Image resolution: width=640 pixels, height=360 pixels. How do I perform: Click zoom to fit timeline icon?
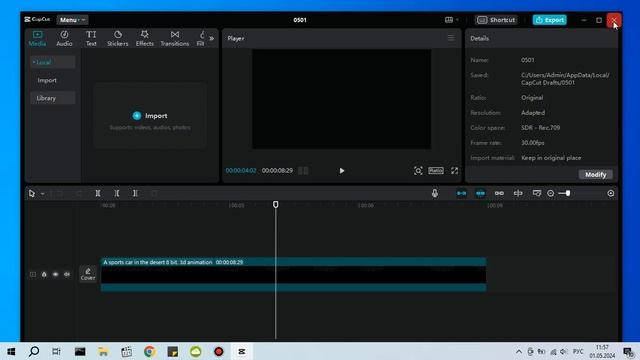point(611,193)
